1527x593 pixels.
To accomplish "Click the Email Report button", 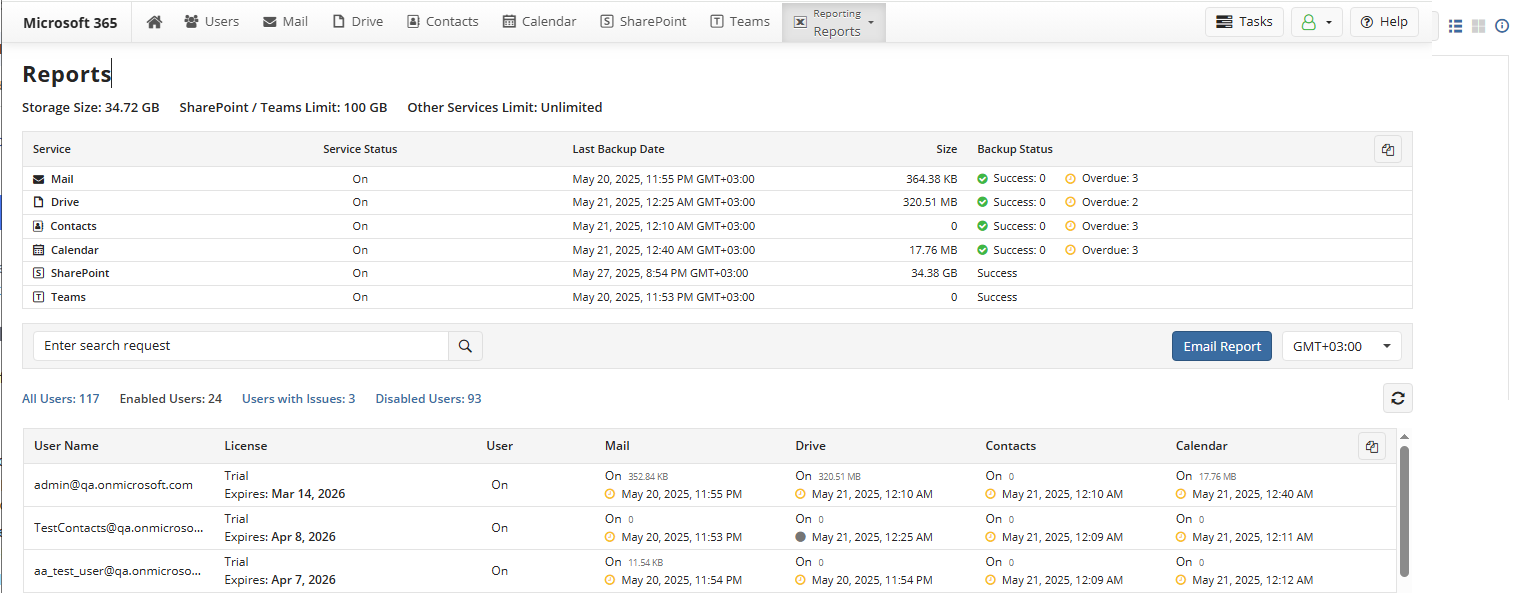I will click(1222, 346).
